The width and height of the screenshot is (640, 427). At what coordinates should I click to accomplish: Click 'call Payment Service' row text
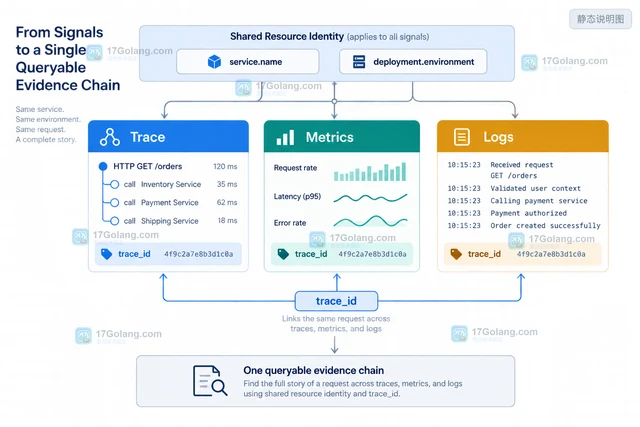pyautogui.click(x=161, y=202)
